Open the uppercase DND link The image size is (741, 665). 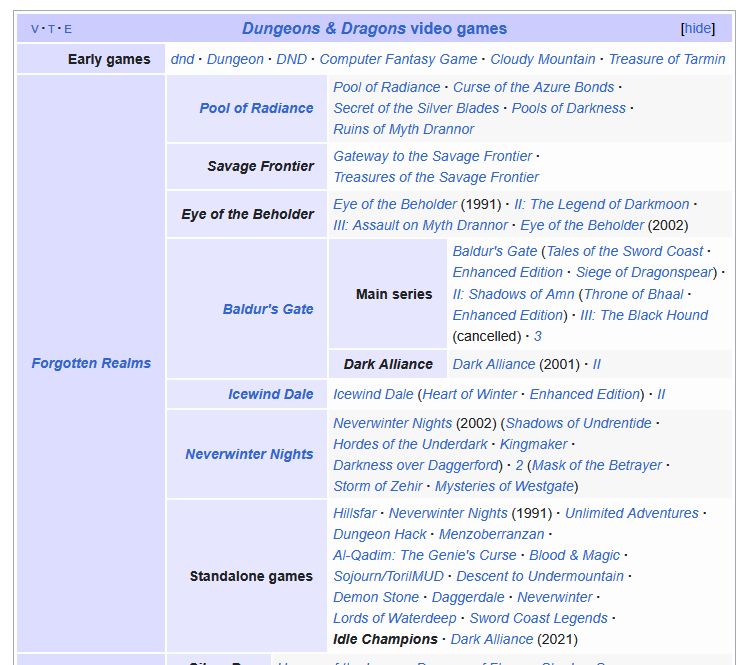click(291, 59)
